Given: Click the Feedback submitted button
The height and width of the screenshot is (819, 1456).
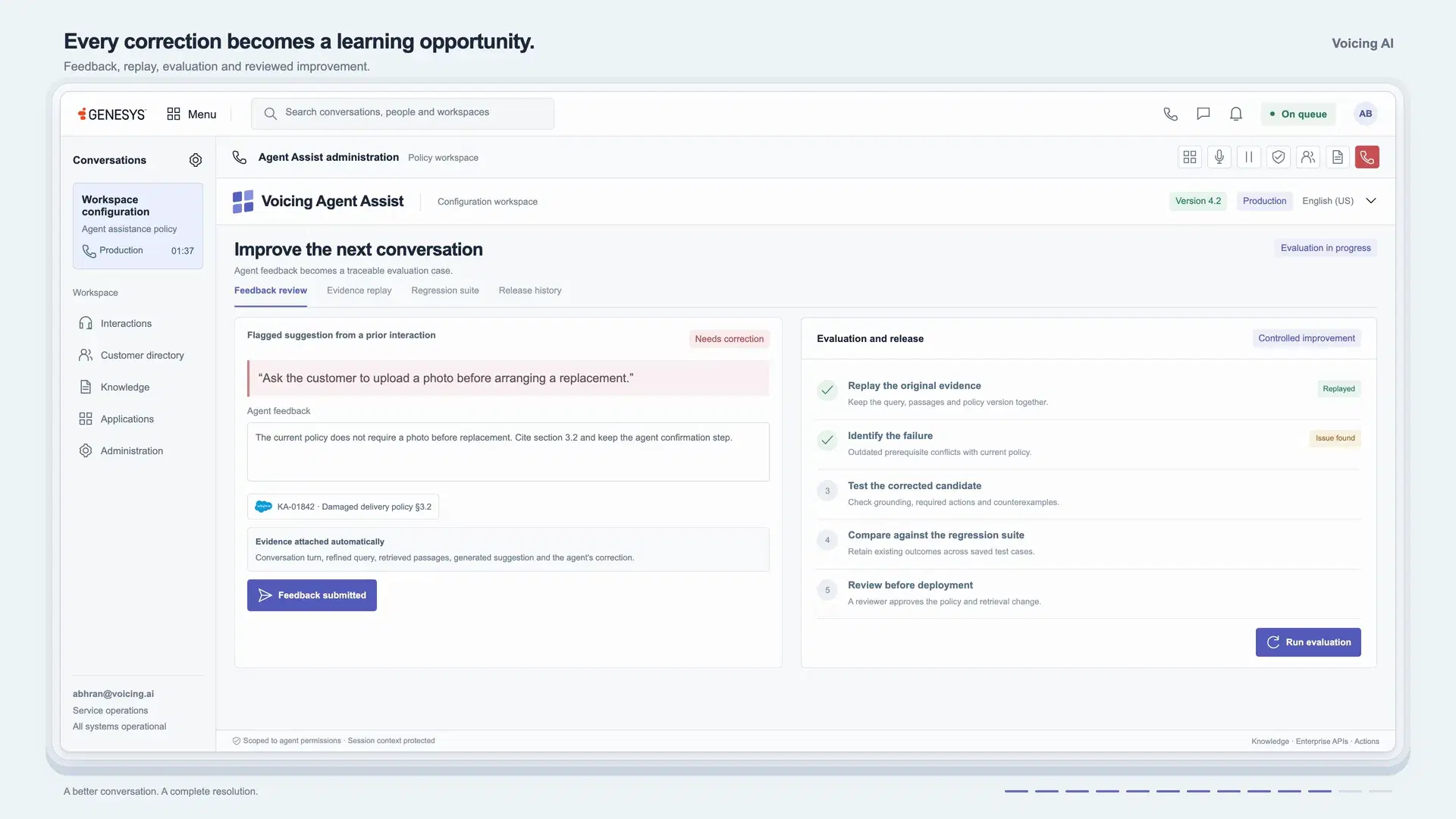Looking at the screenshot, I should (312, 595).
